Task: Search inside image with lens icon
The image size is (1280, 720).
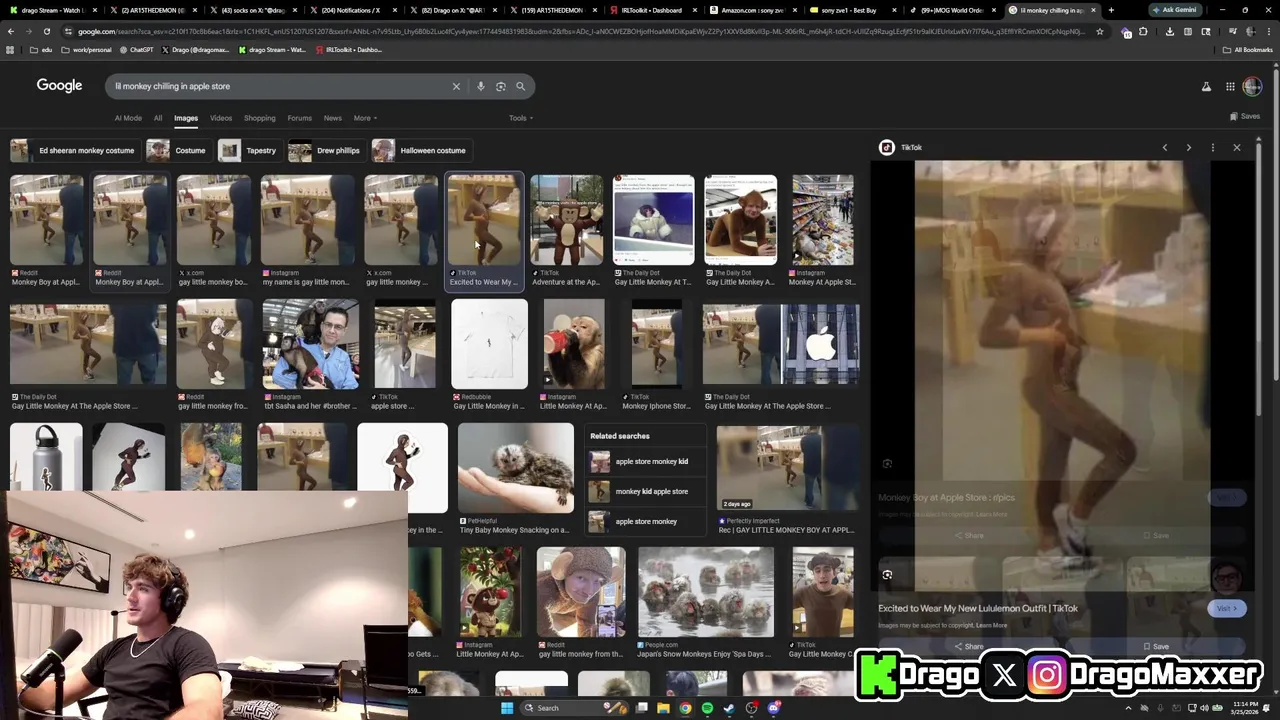Action: (x=887, y=575)
